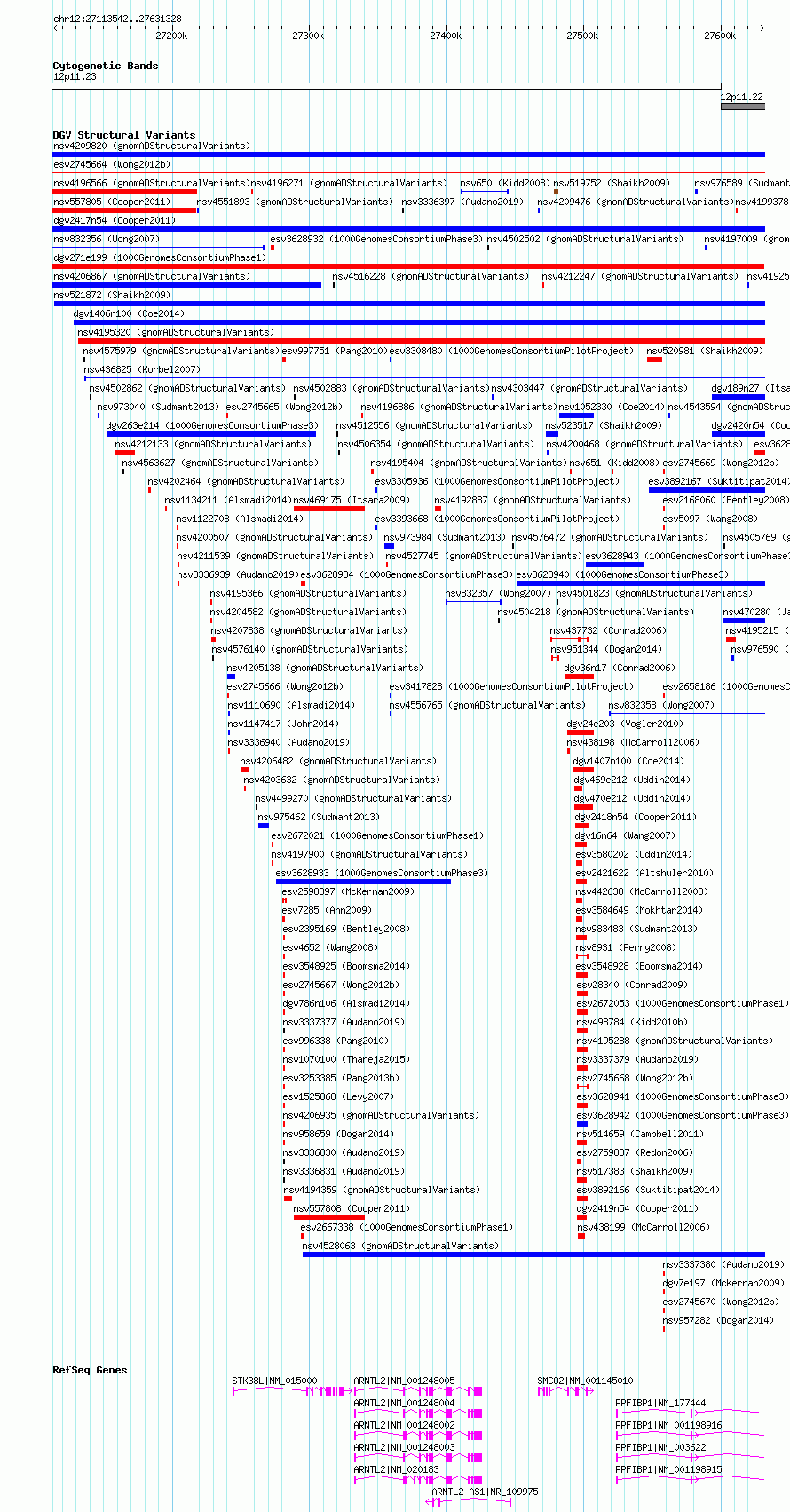Open the RefSeq Genes track title
790x1512 pixels.
pos(90,1370)
